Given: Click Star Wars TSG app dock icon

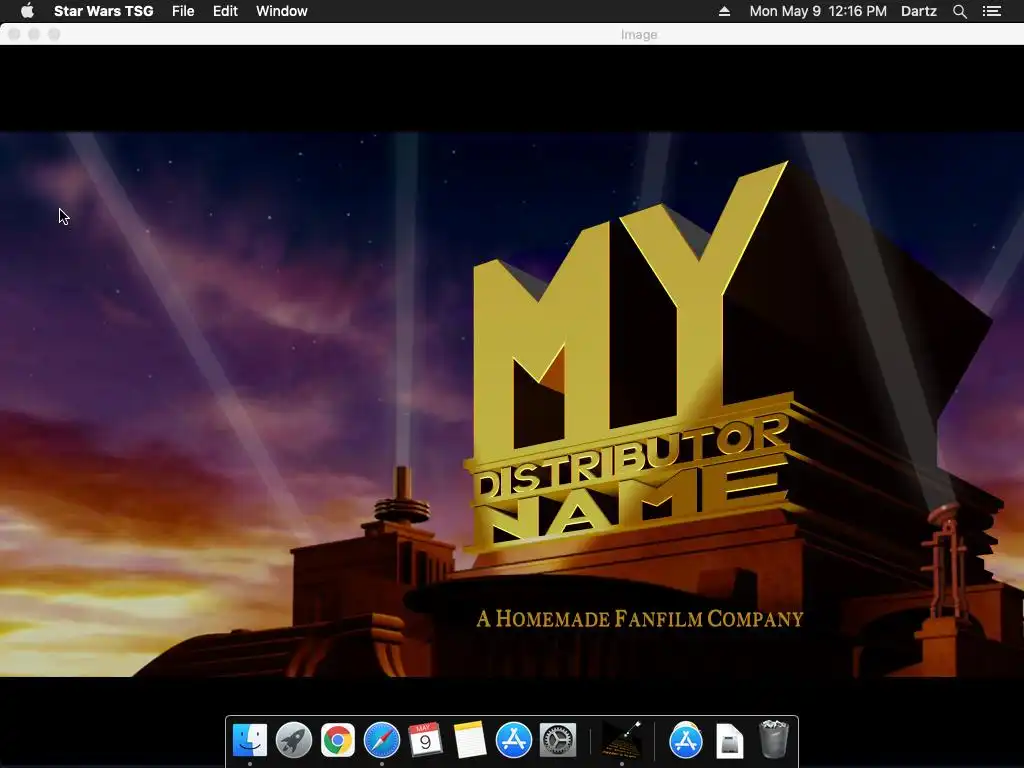Looking at the screenshot, I should point(622,741).
